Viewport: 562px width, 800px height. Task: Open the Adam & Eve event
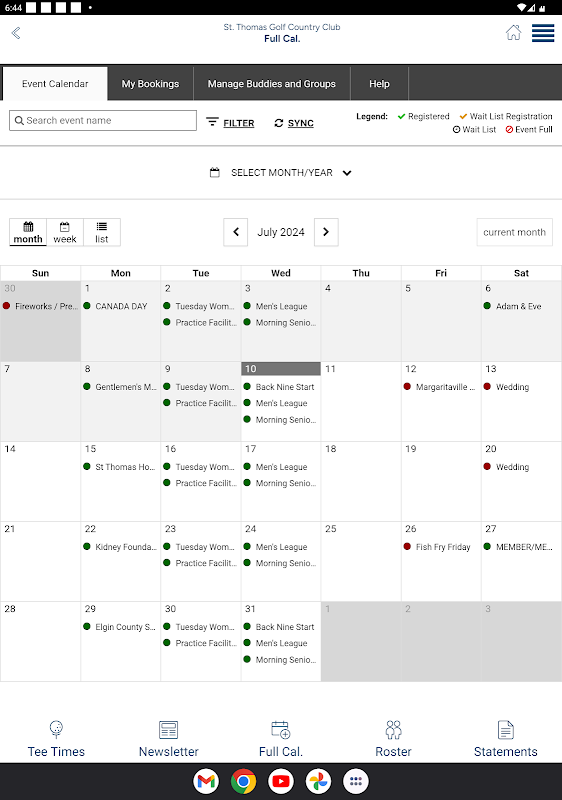(x=513, y=306)
